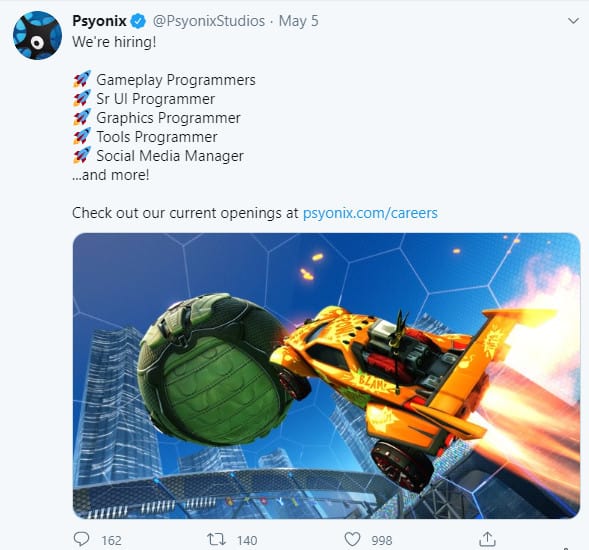589x550 pixels.
Task: Click the rocket emoji beside Gameplay Programmers
Action: point(82,79)
